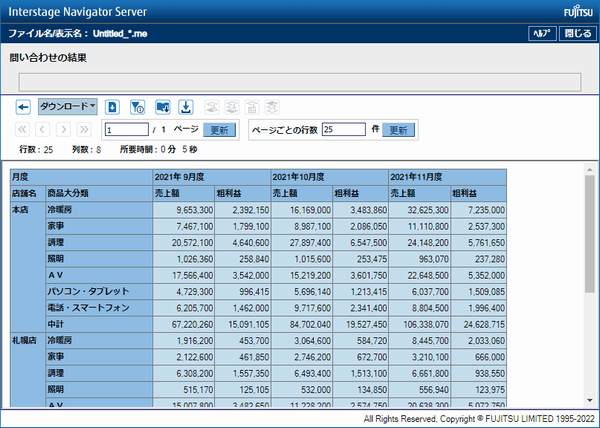
Task: Click the download-to-tray arrow icon
Action: [x=186, y=107]
